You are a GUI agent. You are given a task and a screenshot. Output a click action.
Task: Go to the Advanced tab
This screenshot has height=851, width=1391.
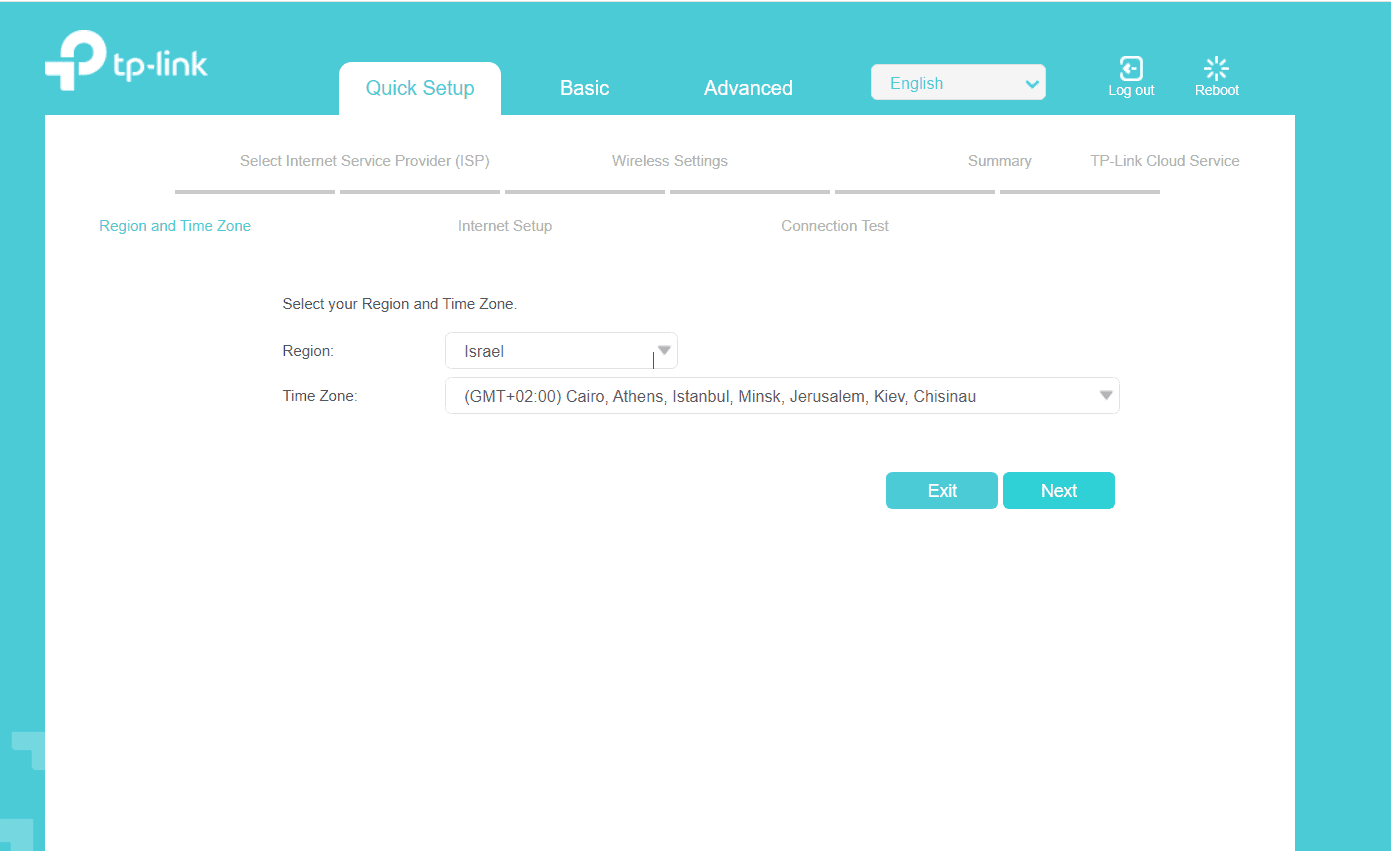[748, 88]
